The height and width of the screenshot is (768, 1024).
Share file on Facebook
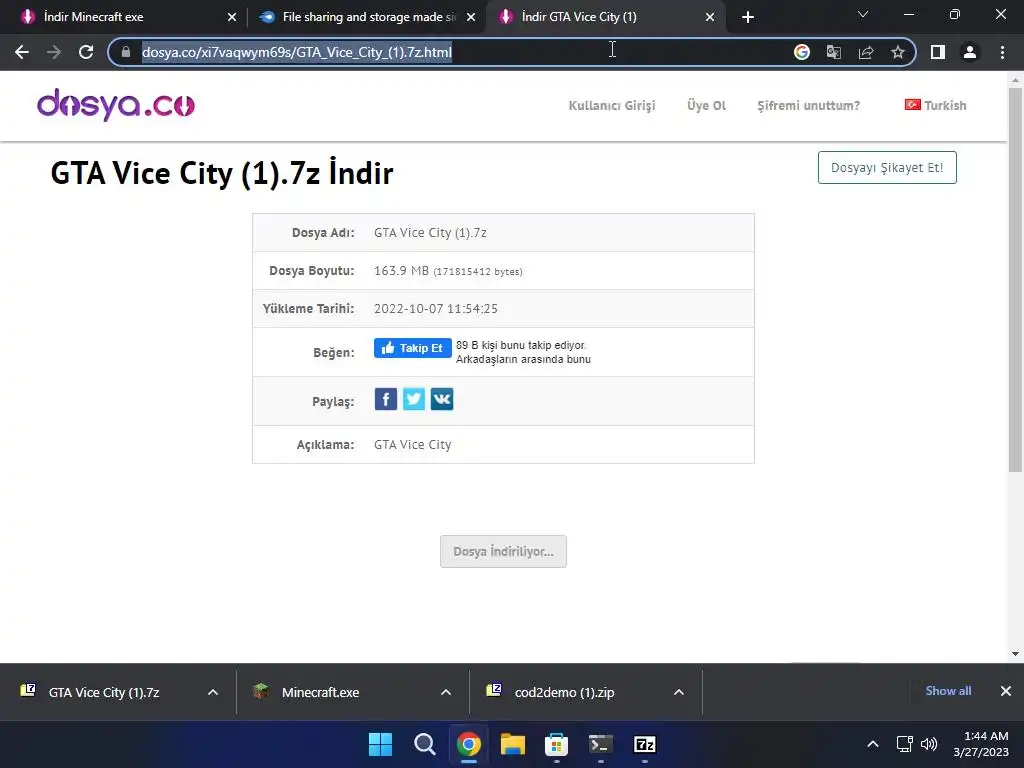(x=386, y=399)
